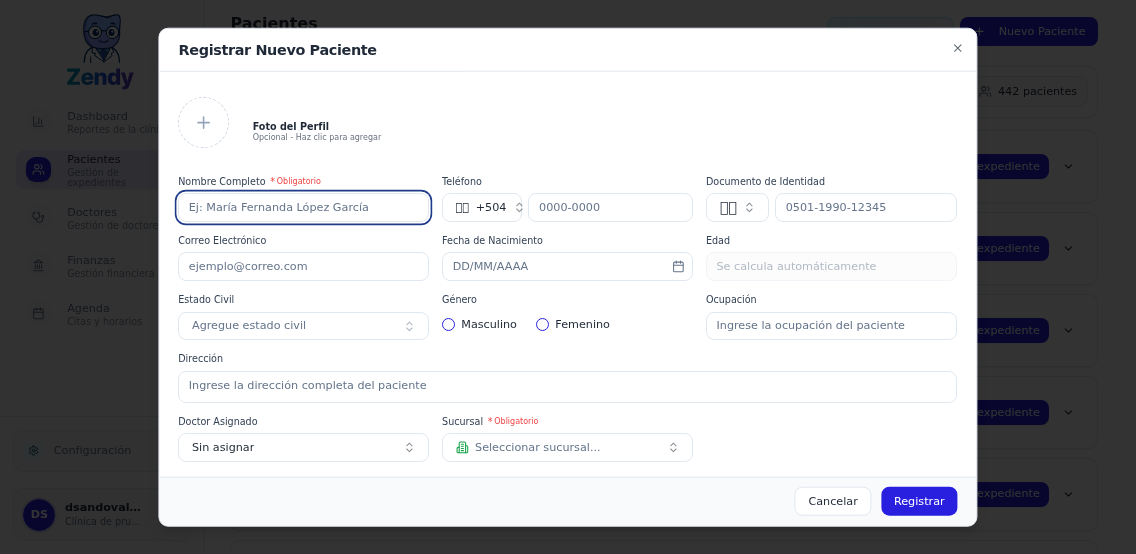Click the Registrar button
The height and width of the screenshot is (554, 1136).
click(x=919, y=501)
